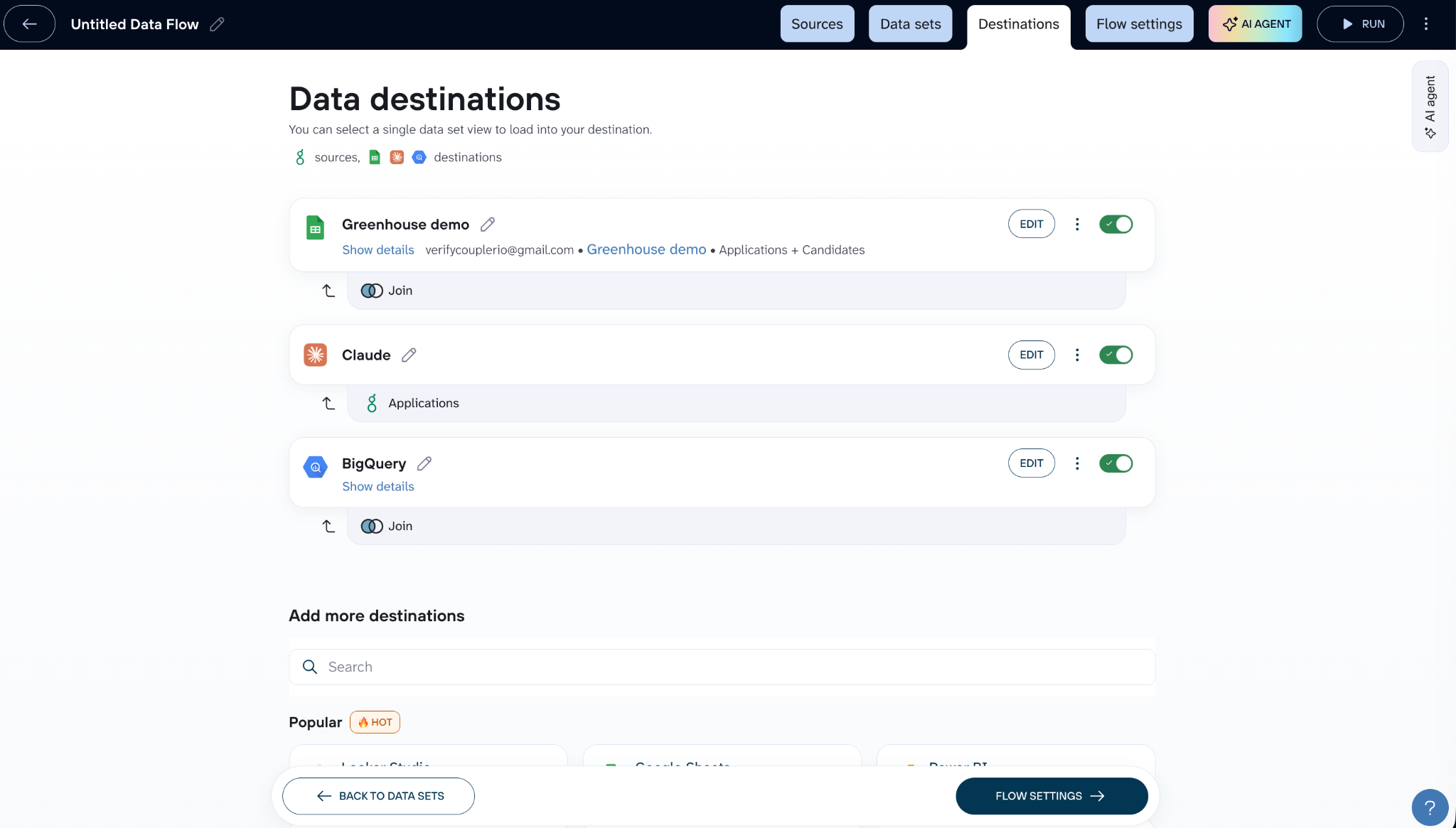This screenshot has height=828, width=1456.
Task: Proceed to FLOW SETTINGS
Action: (1051, 796)
